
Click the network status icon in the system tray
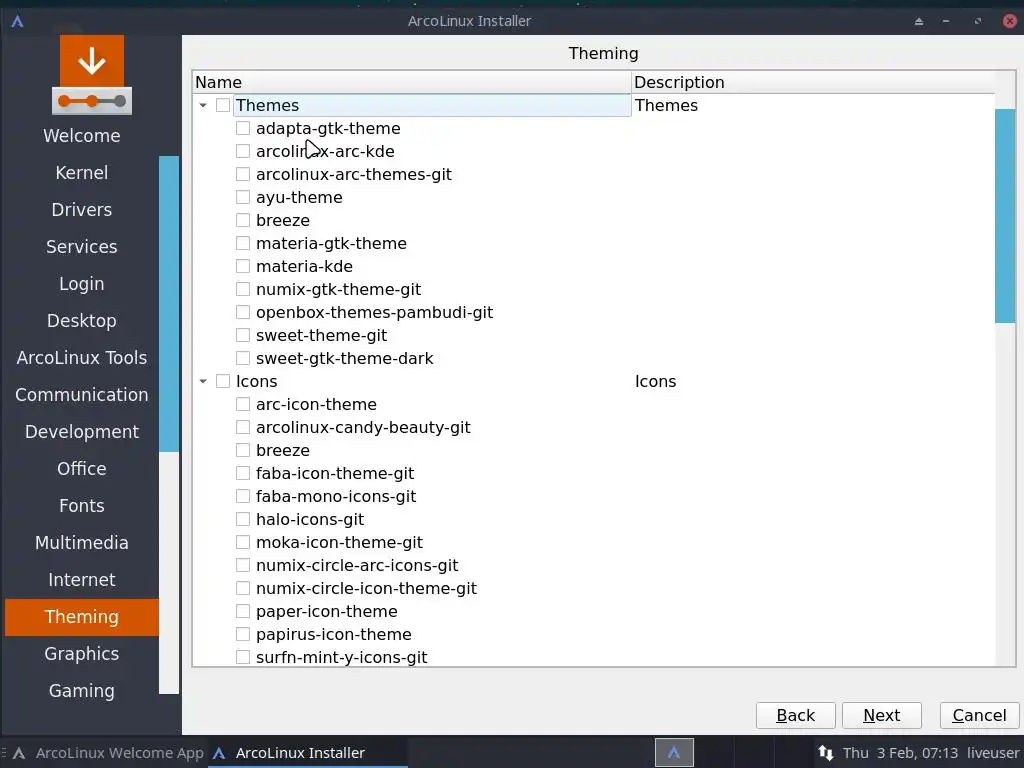pos(825,753)
